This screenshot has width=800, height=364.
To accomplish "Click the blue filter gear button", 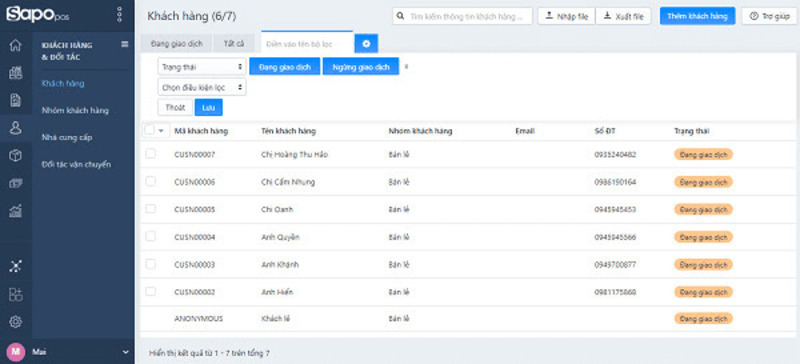I will tap(366, 44).
